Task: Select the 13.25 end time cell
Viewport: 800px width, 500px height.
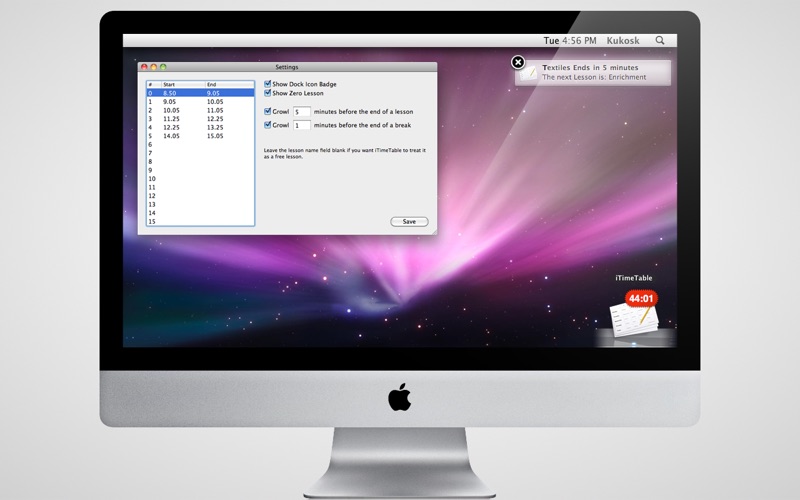Action: tap(215, 128)
